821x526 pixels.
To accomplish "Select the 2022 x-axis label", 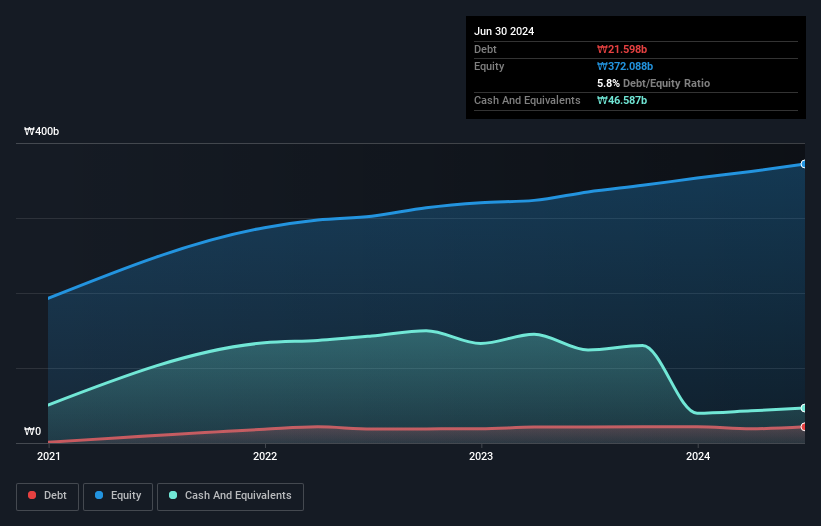I will point(265,456).
